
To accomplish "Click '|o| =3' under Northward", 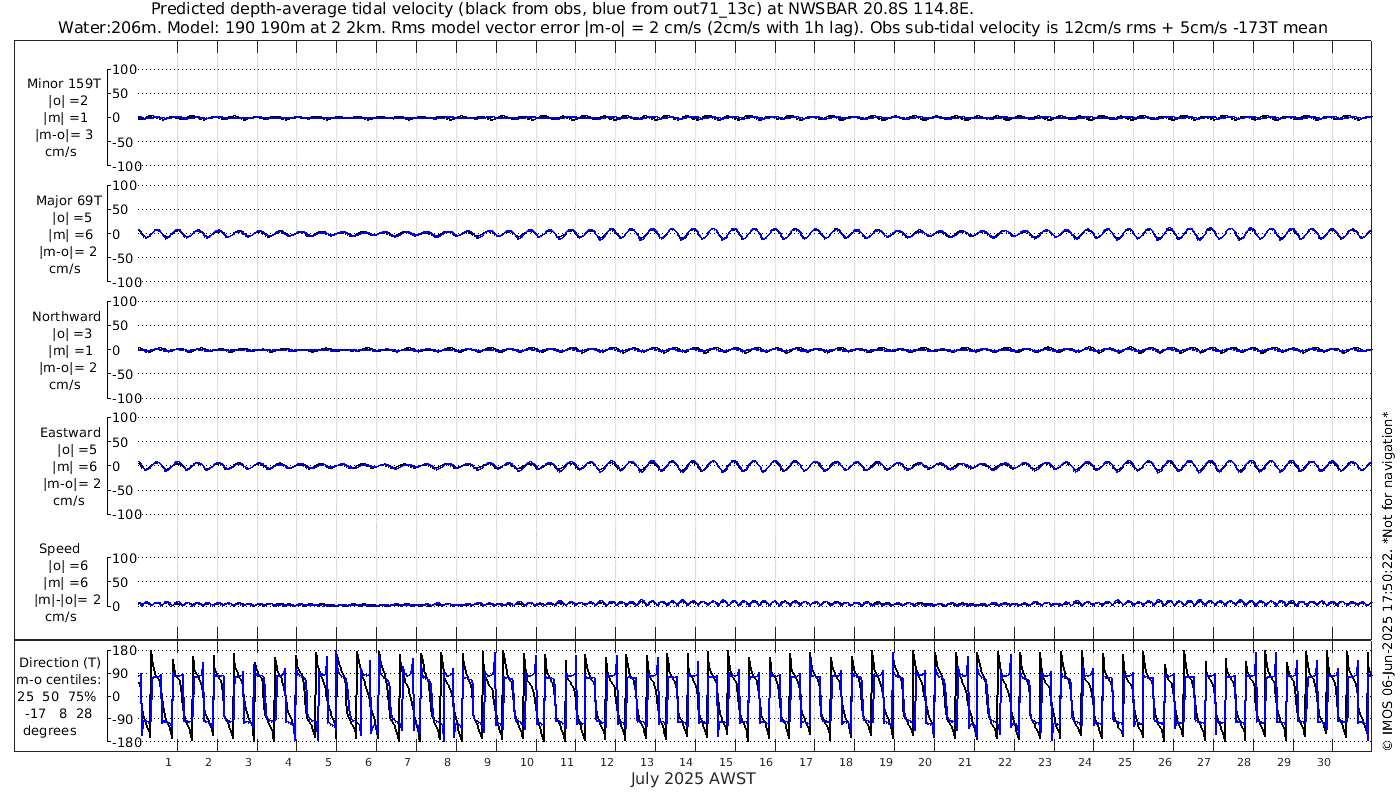I will [72, 333].
